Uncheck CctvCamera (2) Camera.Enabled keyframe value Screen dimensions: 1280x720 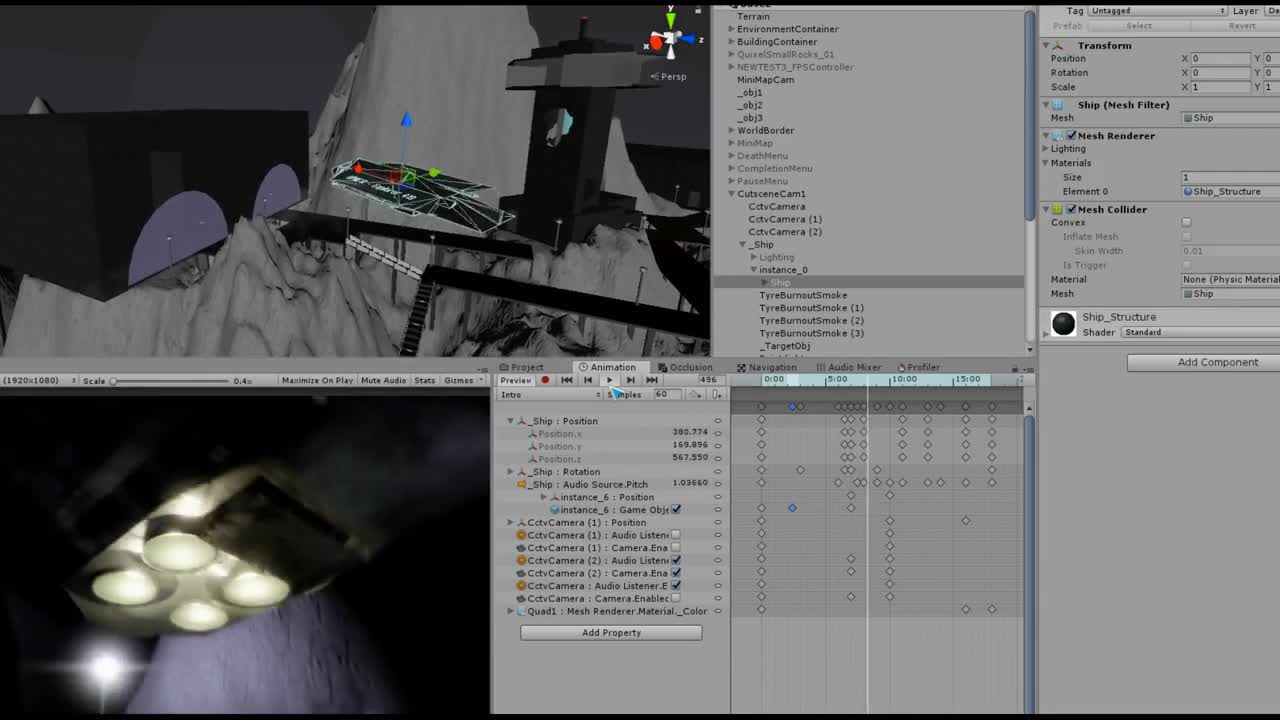[675, 572]
